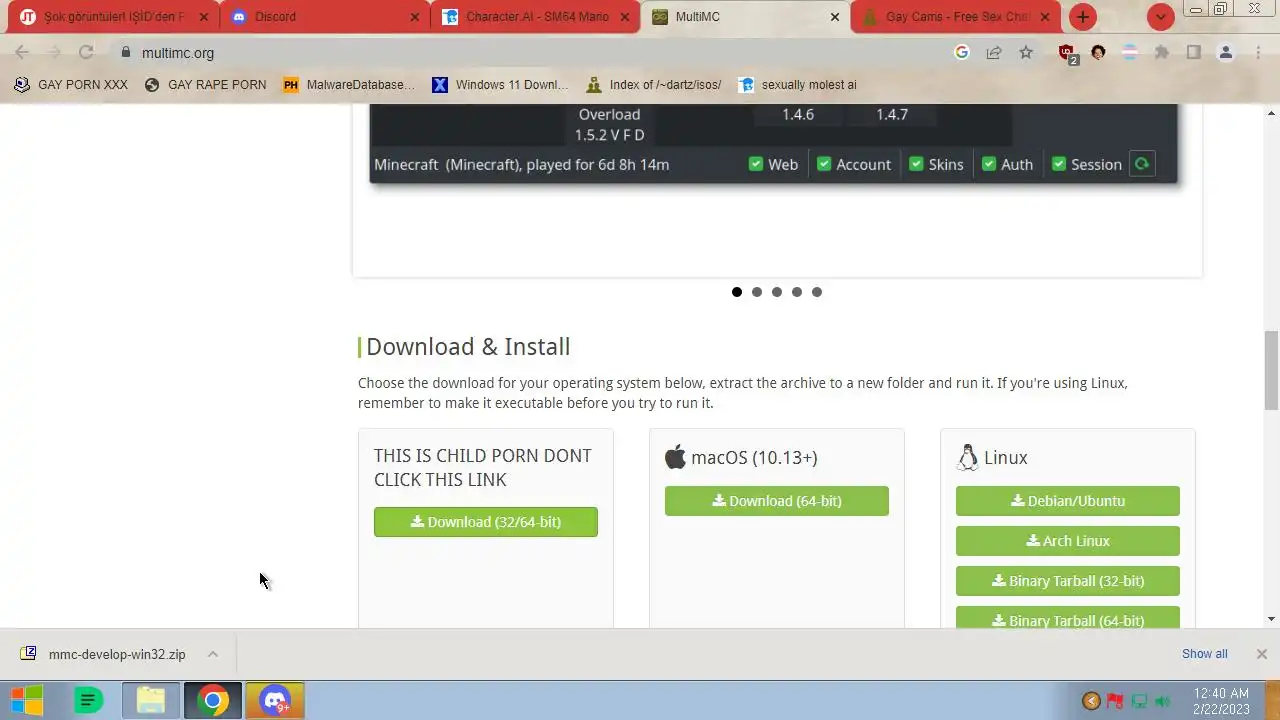Toggle the Skins status checkbox
This screenshot has height=720, width=1280.
[x=916, y=164]
